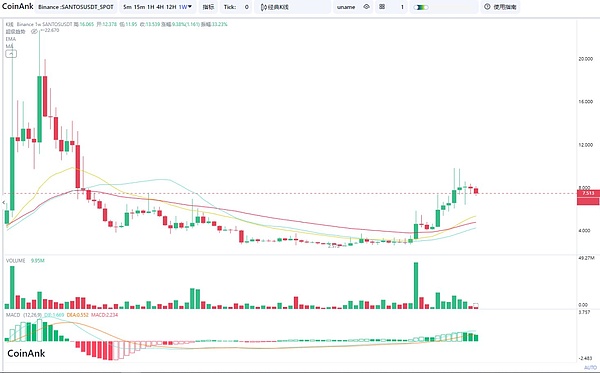Viewport: 600px width, 373px height.
Task: Toggle the eye icon beside uname
Action: 366,7
